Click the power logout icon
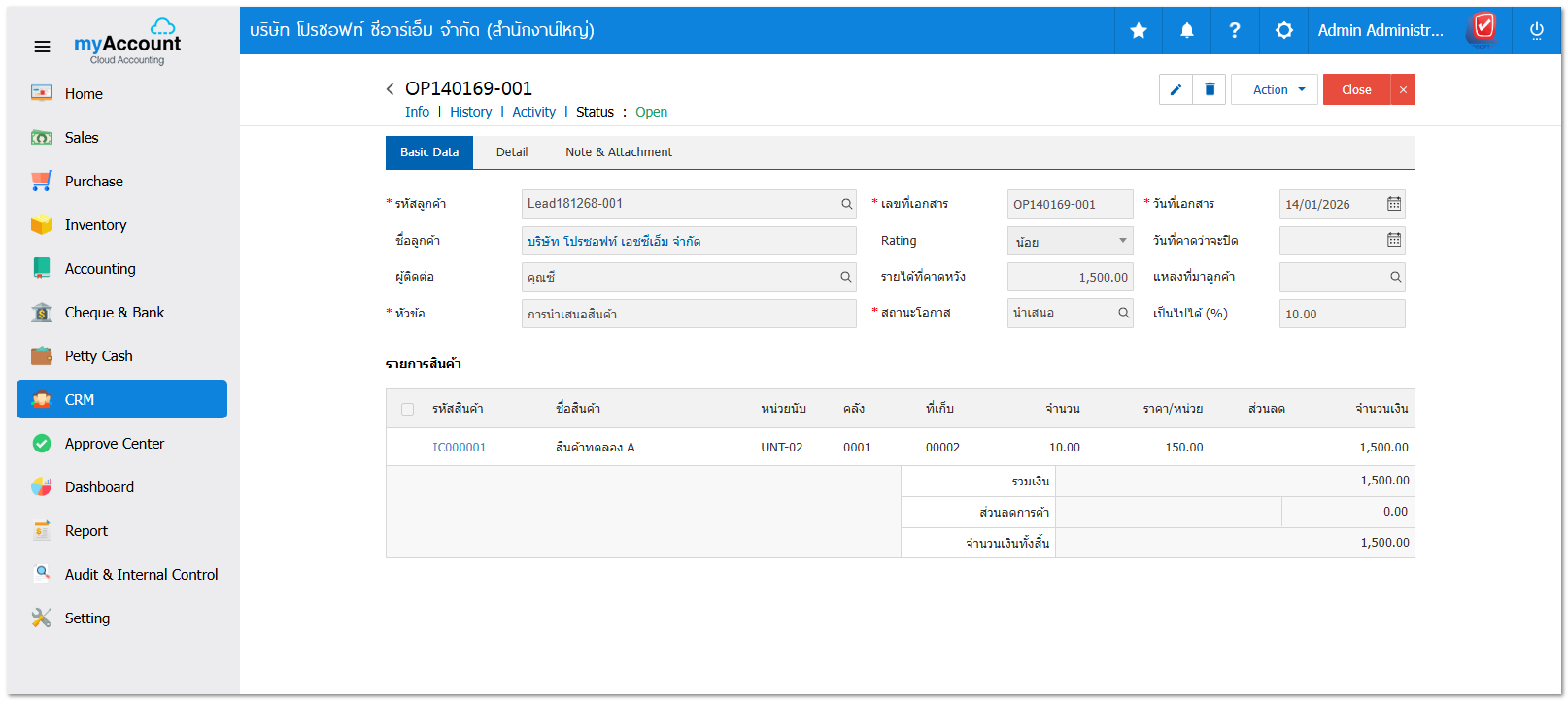This screenshot has width=1568, height=701. 1536,31
